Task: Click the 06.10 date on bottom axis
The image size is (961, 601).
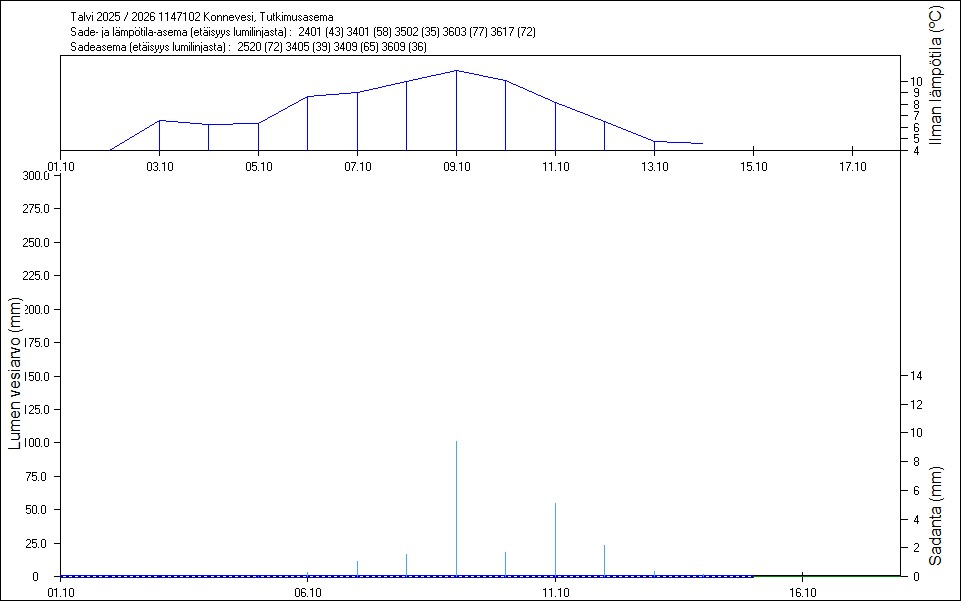Action: coord(307,592)
